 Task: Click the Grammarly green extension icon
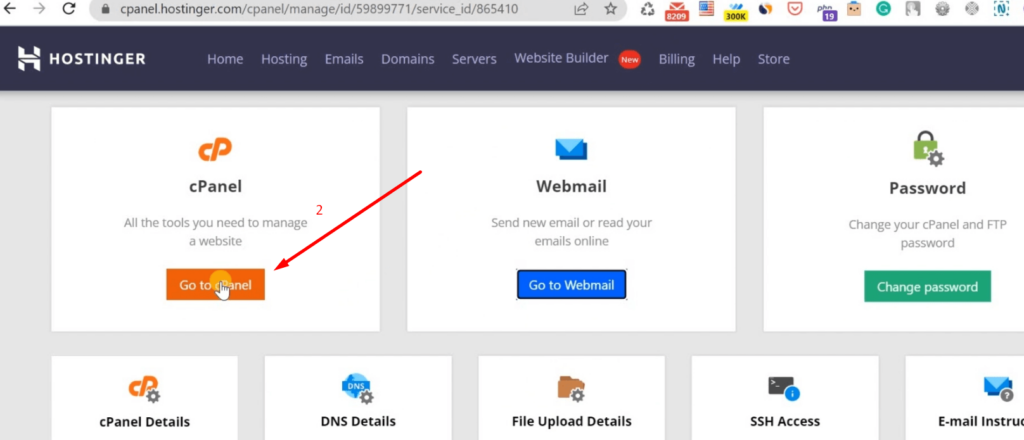pyautogui.click(x=883, y=9)
